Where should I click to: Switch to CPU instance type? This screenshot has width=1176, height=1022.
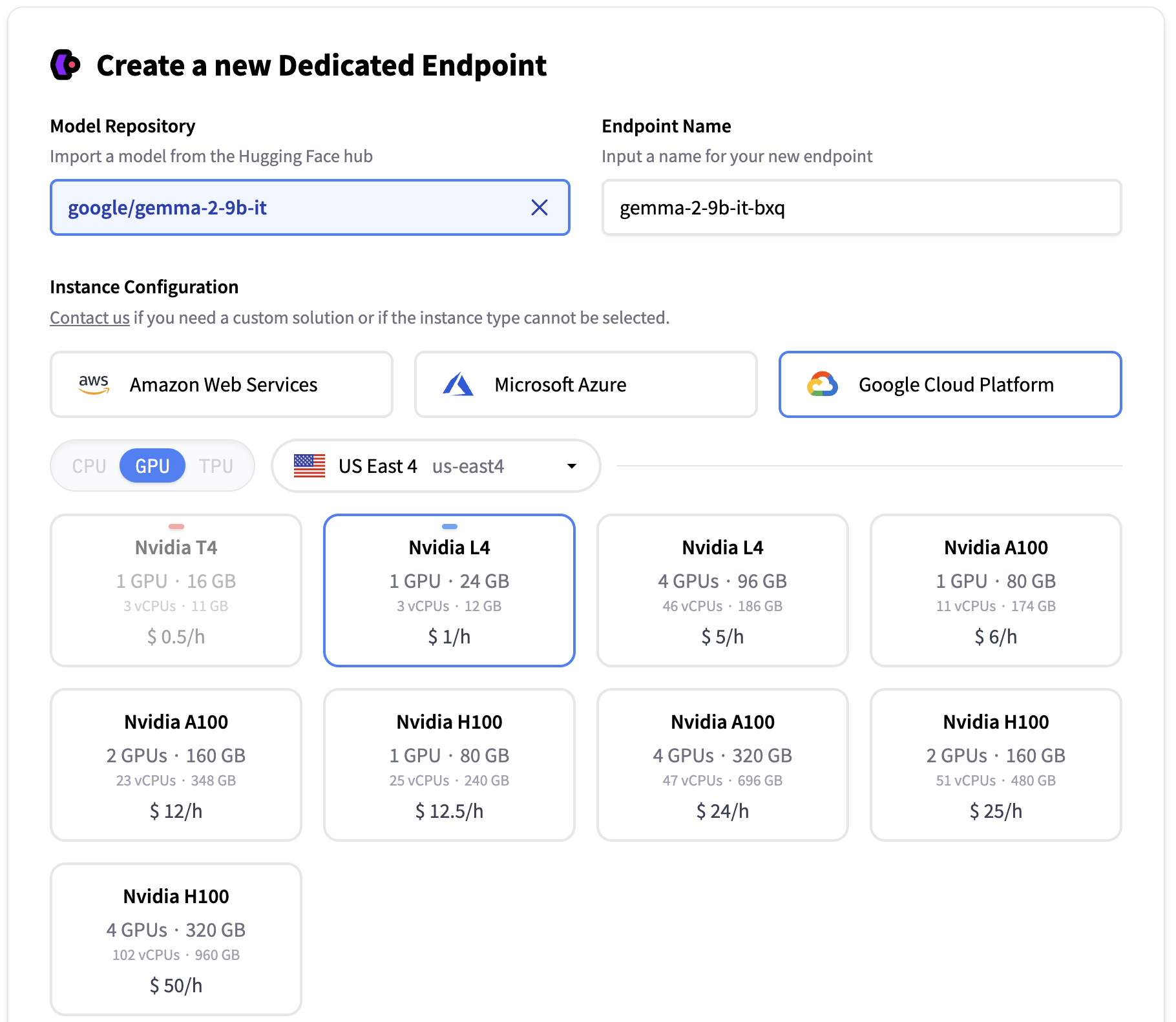pyautogui.click(x=89, y=466)
